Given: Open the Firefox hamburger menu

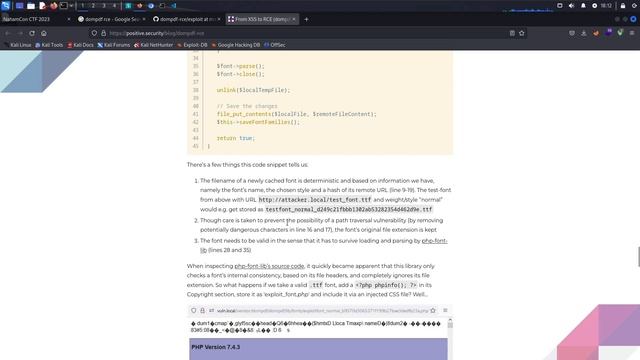Looking at the screenshot, I should [x=632, y=33].
